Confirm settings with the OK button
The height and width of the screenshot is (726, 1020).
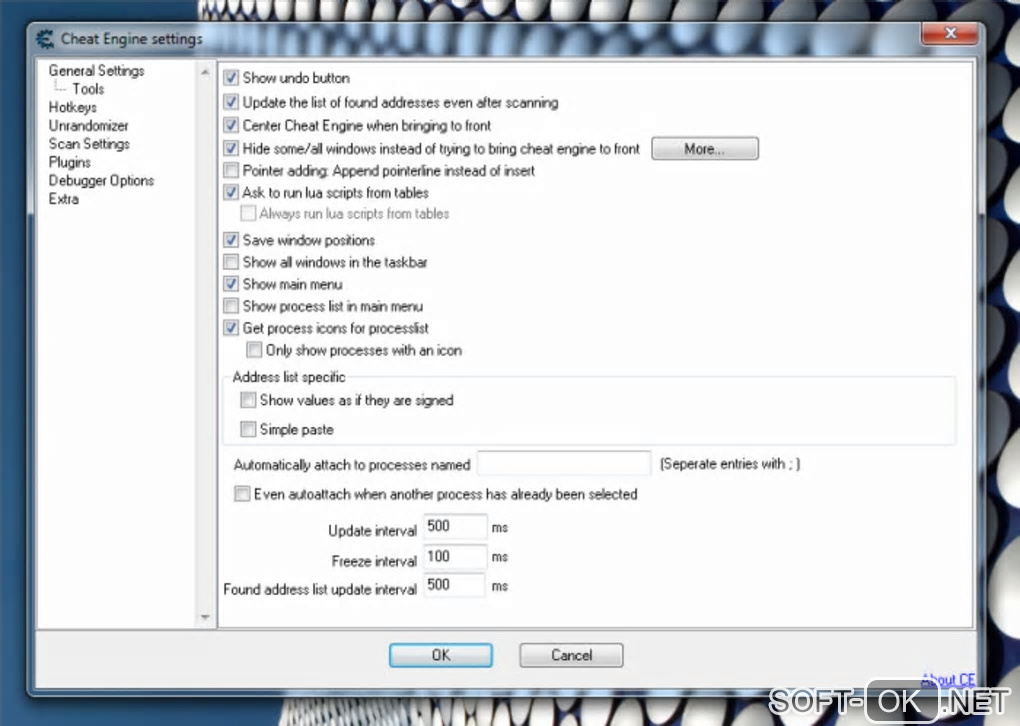tap(440, 655)
